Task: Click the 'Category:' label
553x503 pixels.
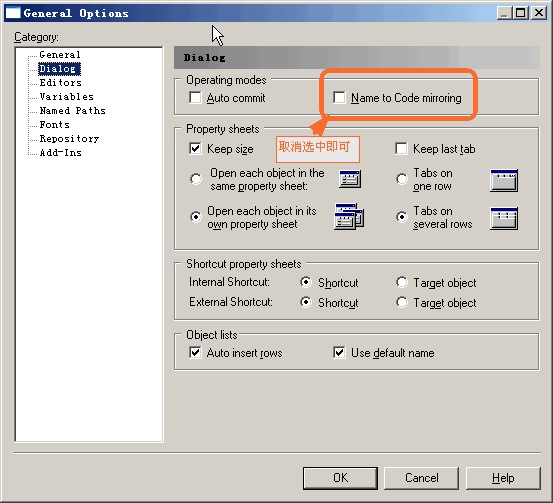Action: (x=36, y=37)
